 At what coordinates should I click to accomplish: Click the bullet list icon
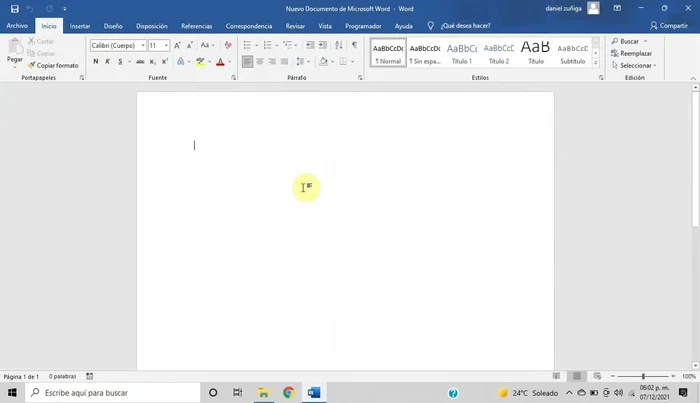point(247,45)
